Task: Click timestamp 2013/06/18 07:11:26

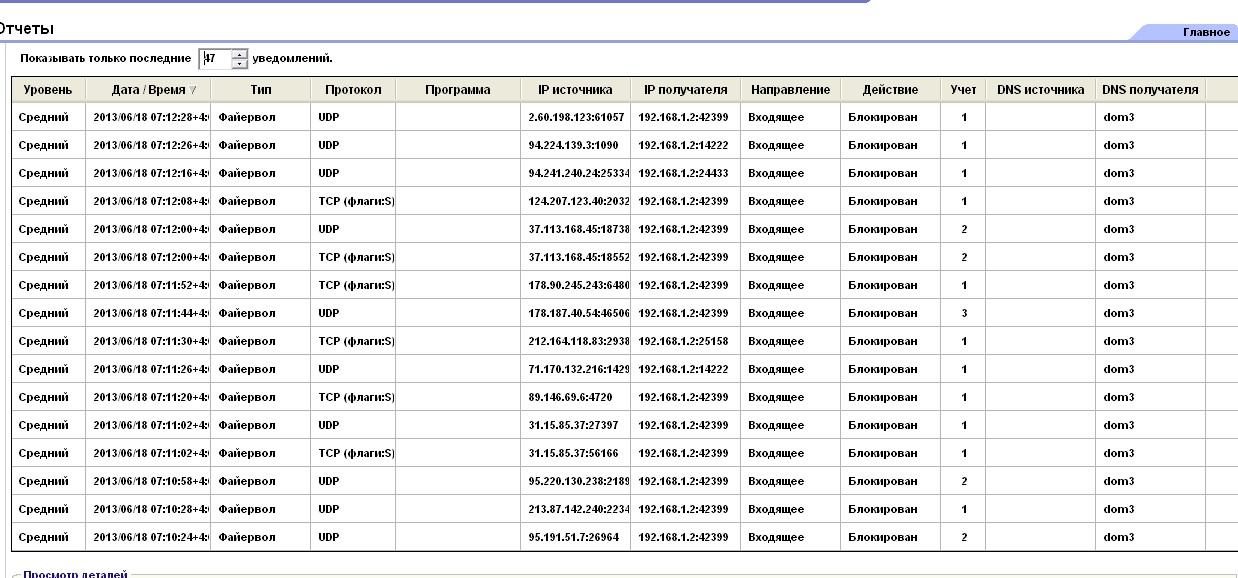Action: click(x=150, y=369)
